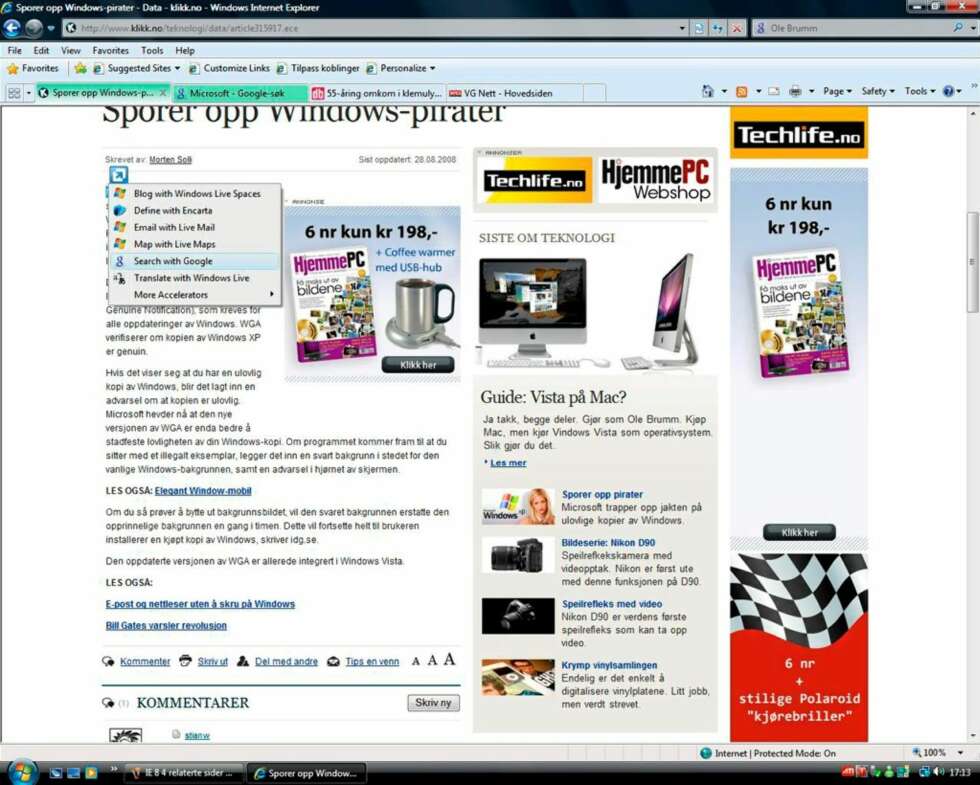Click the coffee warmer ad's Klikk her button

point(418,365)
